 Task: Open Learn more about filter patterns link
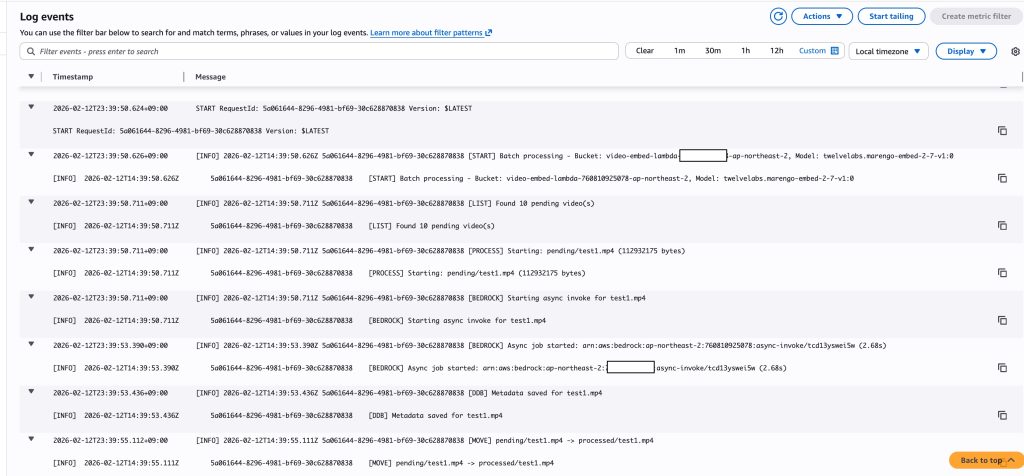430,33
